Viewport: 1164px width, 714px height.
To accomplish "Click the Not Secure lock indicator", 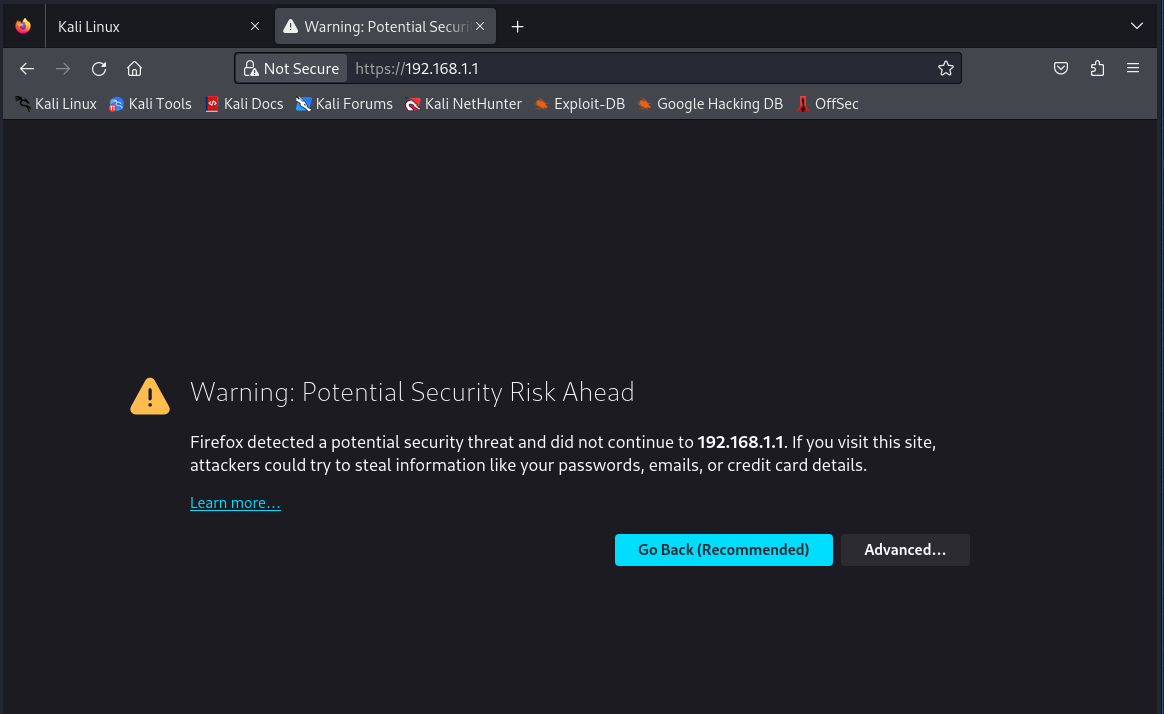I will 291,69.
